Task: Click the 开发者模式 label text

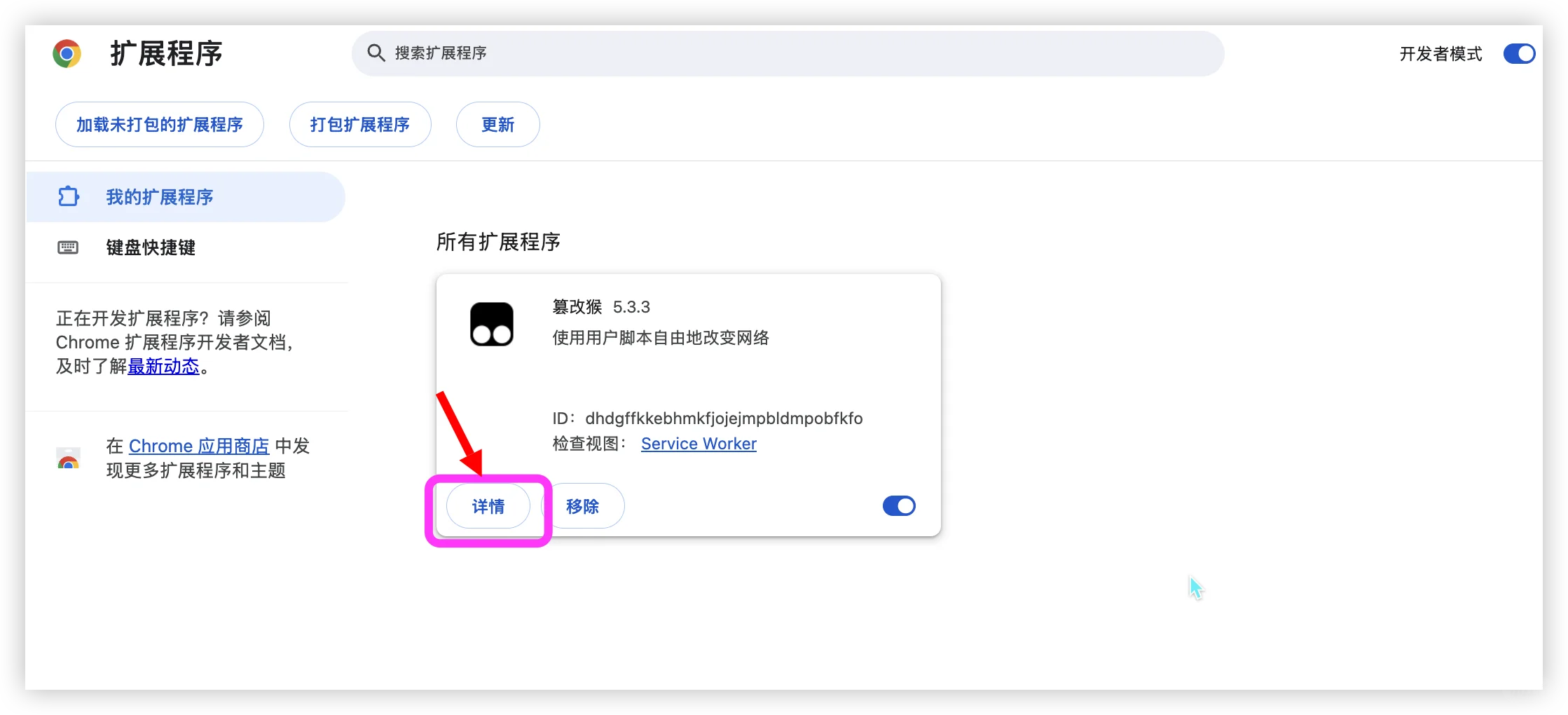Action: point(1440,54)
